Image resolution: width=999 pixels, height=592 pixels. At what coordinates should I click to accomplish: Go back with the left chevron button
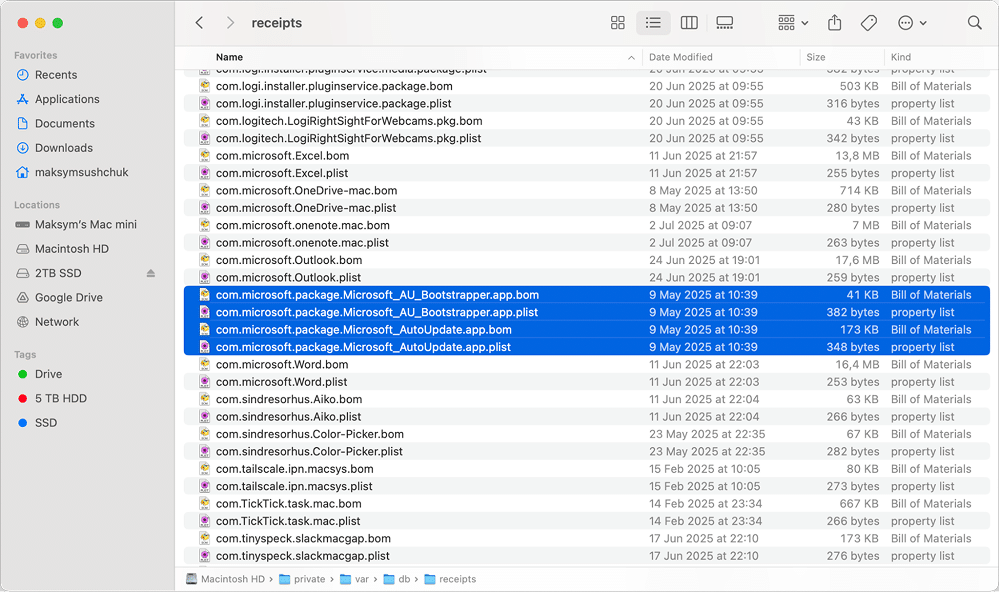199,23
